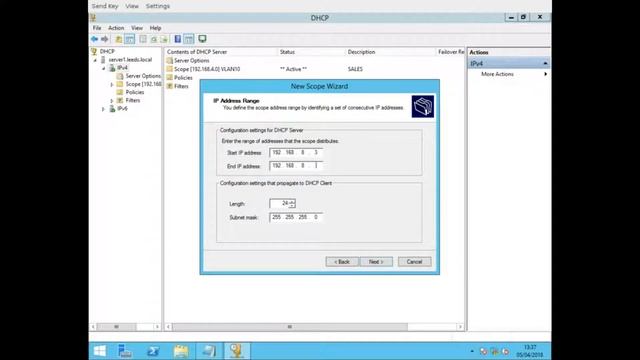
Task: Click the Up One Level folder icon
Action: pos(118,39)
